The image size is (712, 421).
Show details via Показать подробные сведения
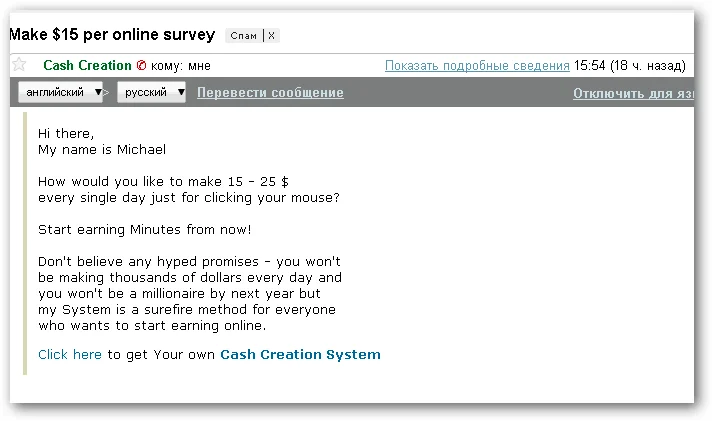477,66
